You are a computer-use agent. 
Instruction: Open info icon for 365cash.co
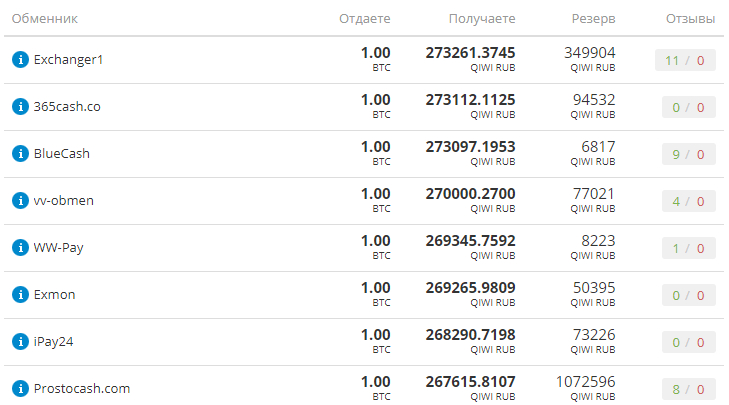(20, 106)
